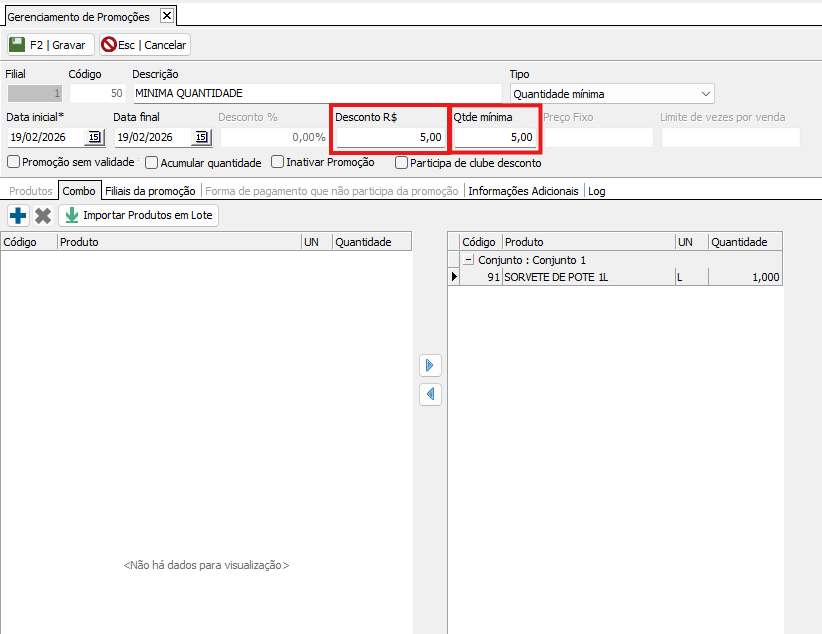The image size is (822, 634).
Task: Open the Informações Adicionais tab
Action: tap(523, 190)
